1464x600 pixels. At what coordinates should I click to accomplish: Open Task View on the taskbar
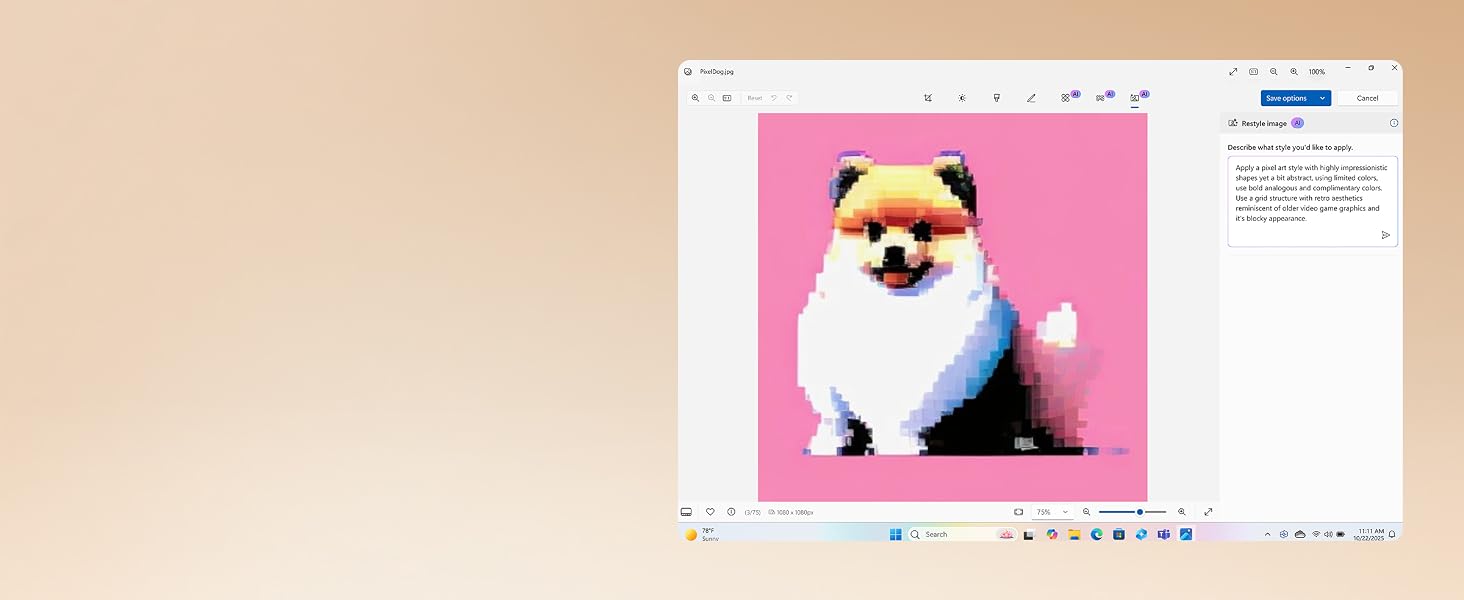1029,535
